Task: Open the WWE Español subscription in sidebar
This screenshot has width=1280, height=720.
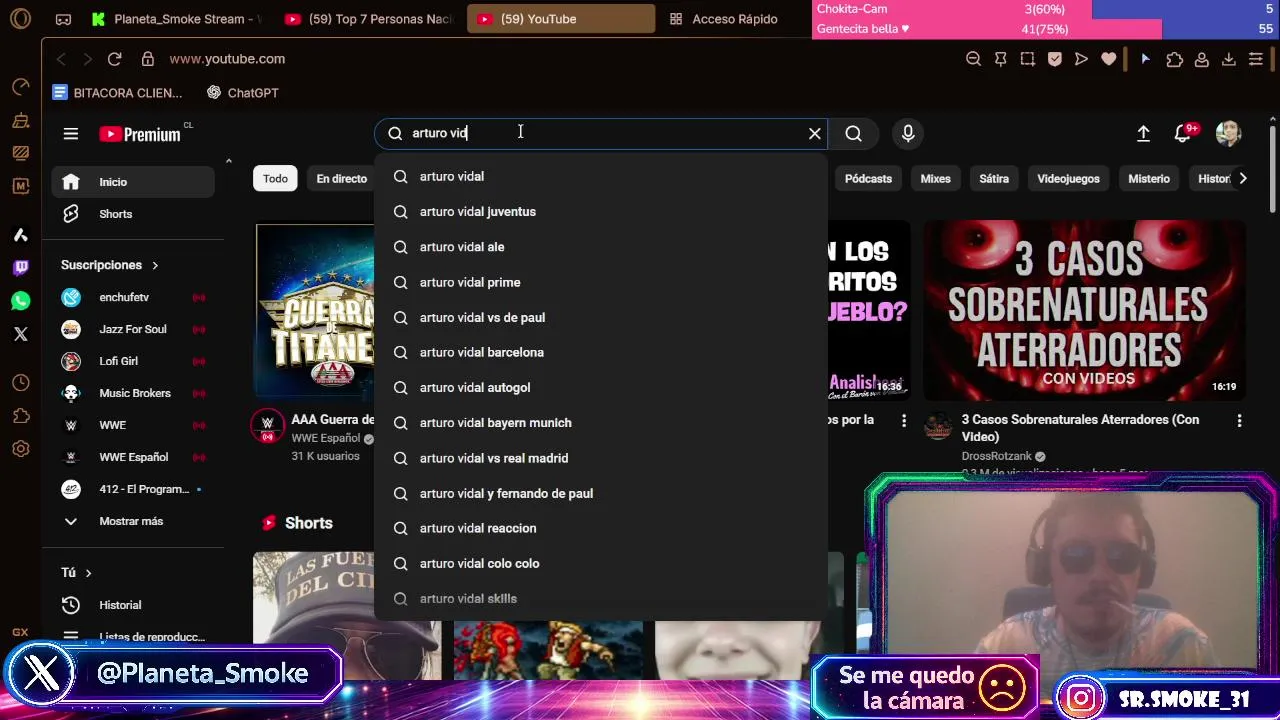Action: point(133,457)
